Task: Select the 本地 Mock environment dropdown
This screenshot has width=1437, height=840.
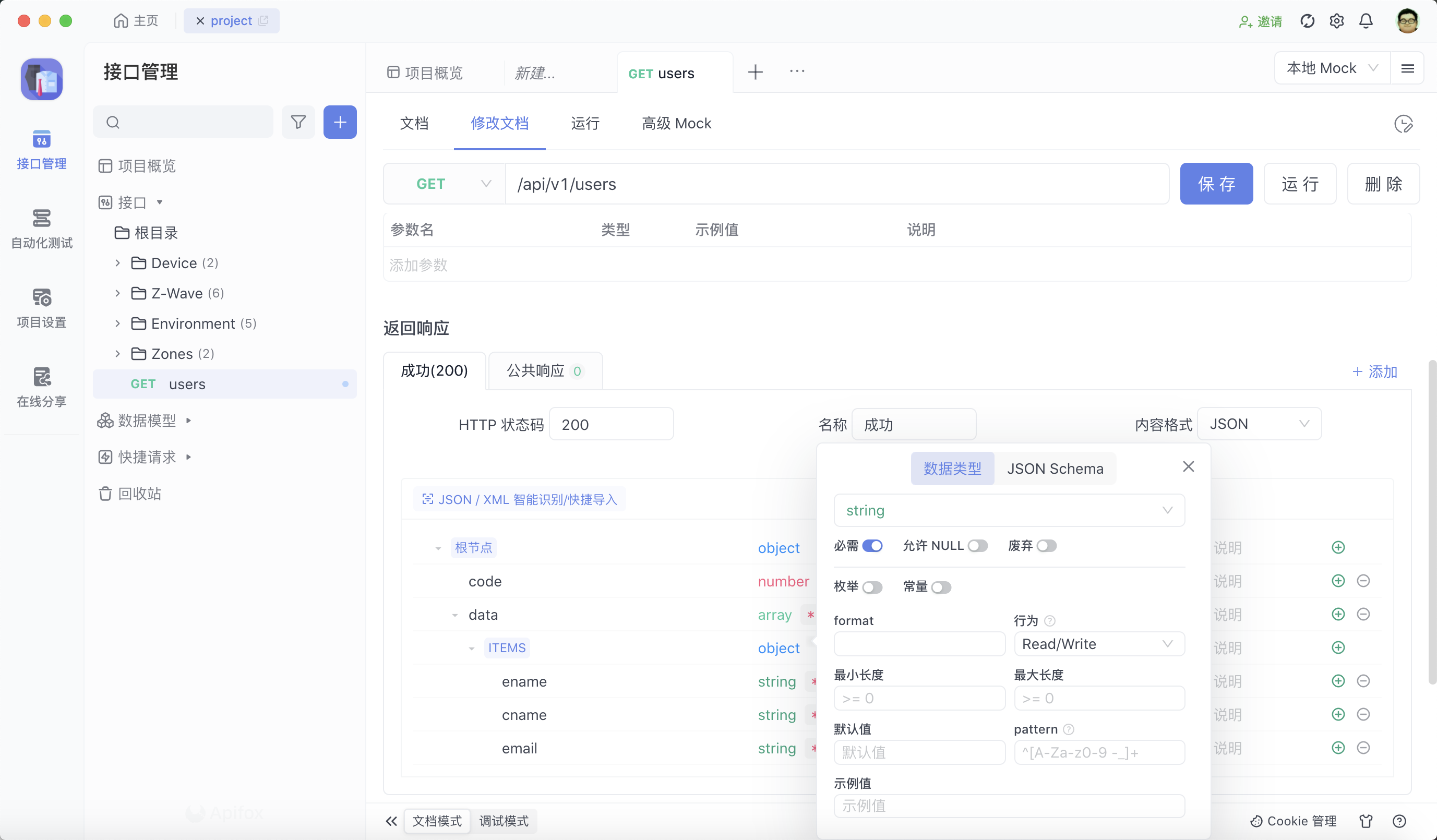Action: [1331, 68]
